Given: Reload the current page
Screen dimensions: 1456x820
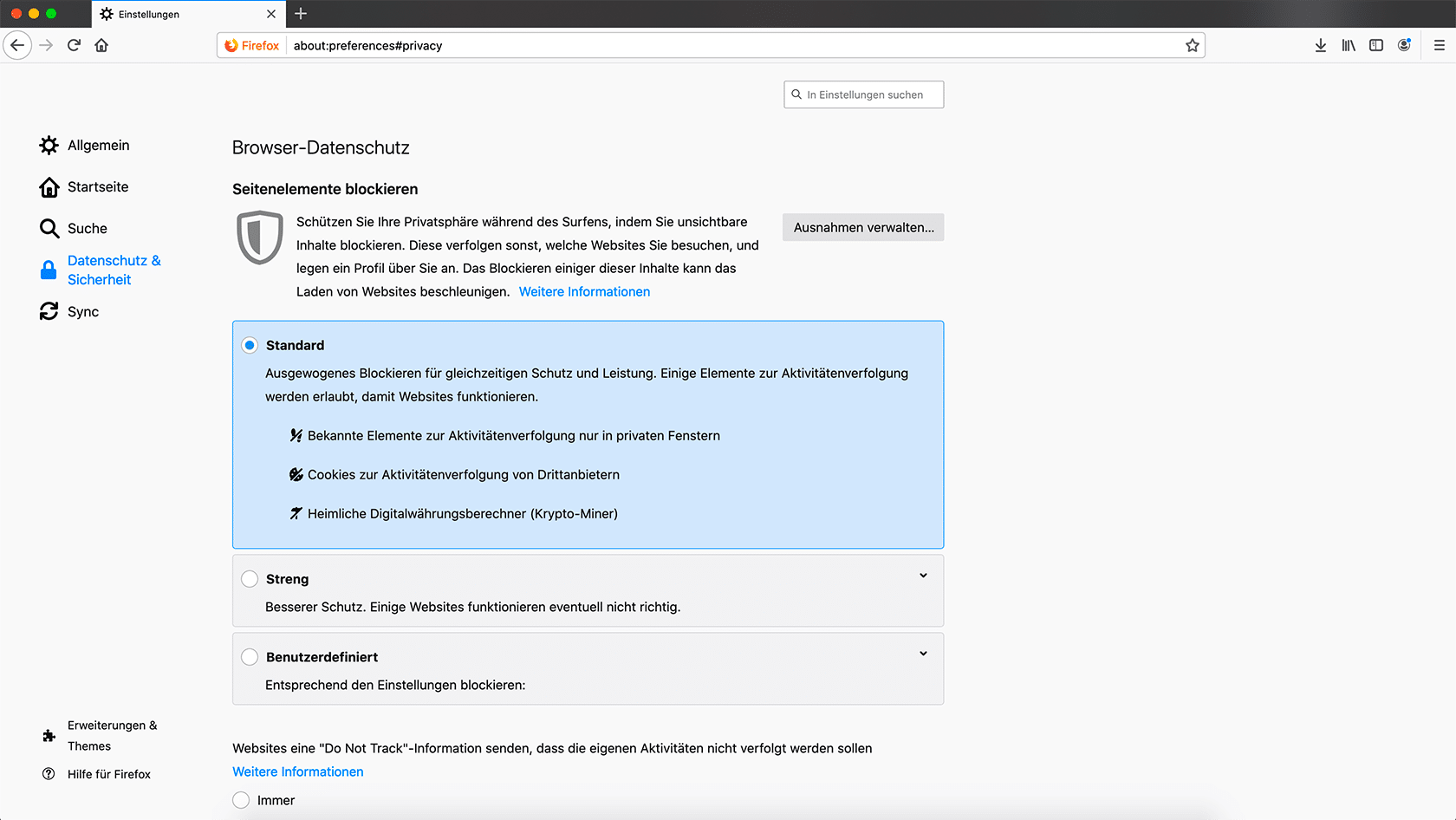Looking at the screenshot, I should pos(74,45).
